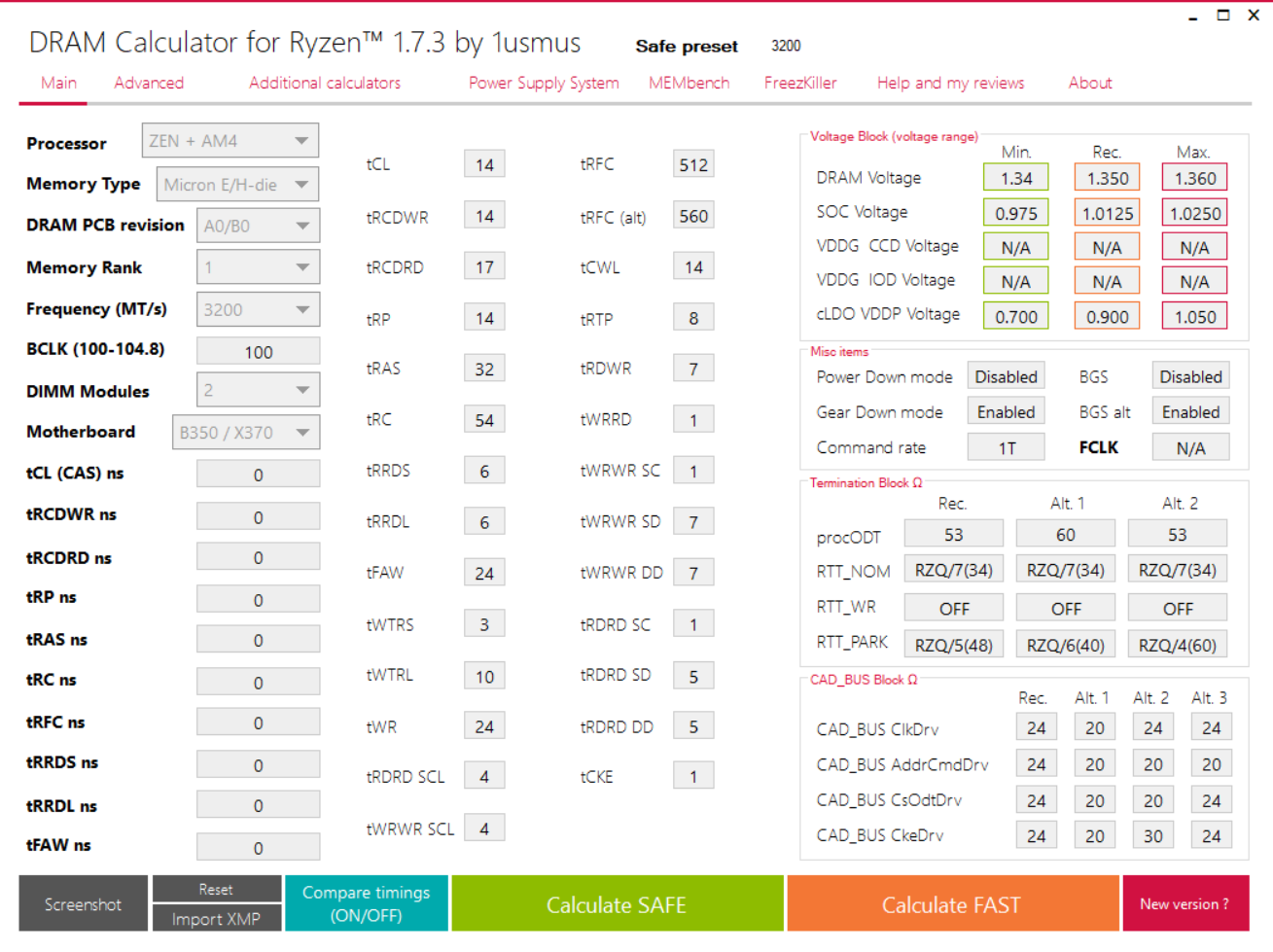Viewport: 1273px width, 952px height.
Task: Click the Power Down mode Disabled value
Action: tap(1007, 376)
